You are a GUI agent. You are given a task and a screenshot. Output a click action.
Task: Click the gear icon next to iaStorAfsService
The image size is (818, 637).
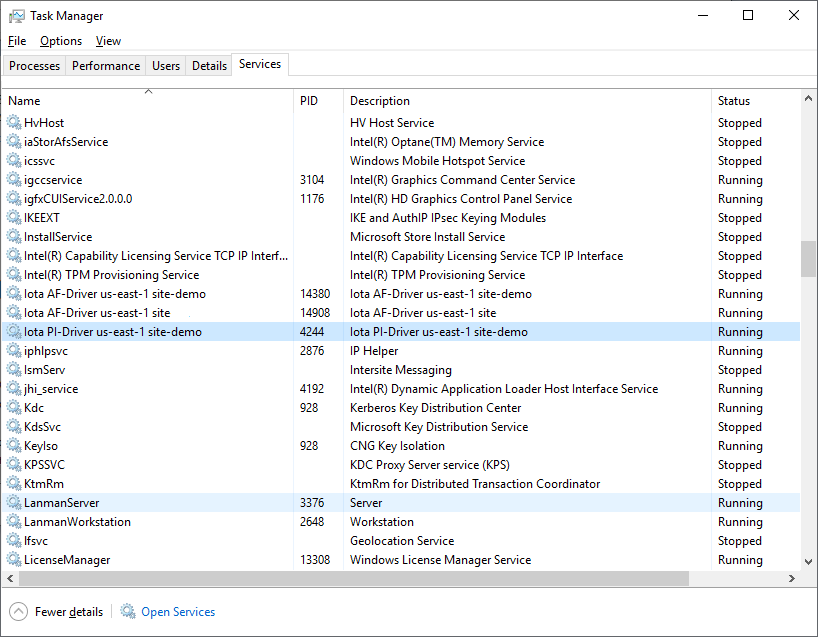pos(14,141)
